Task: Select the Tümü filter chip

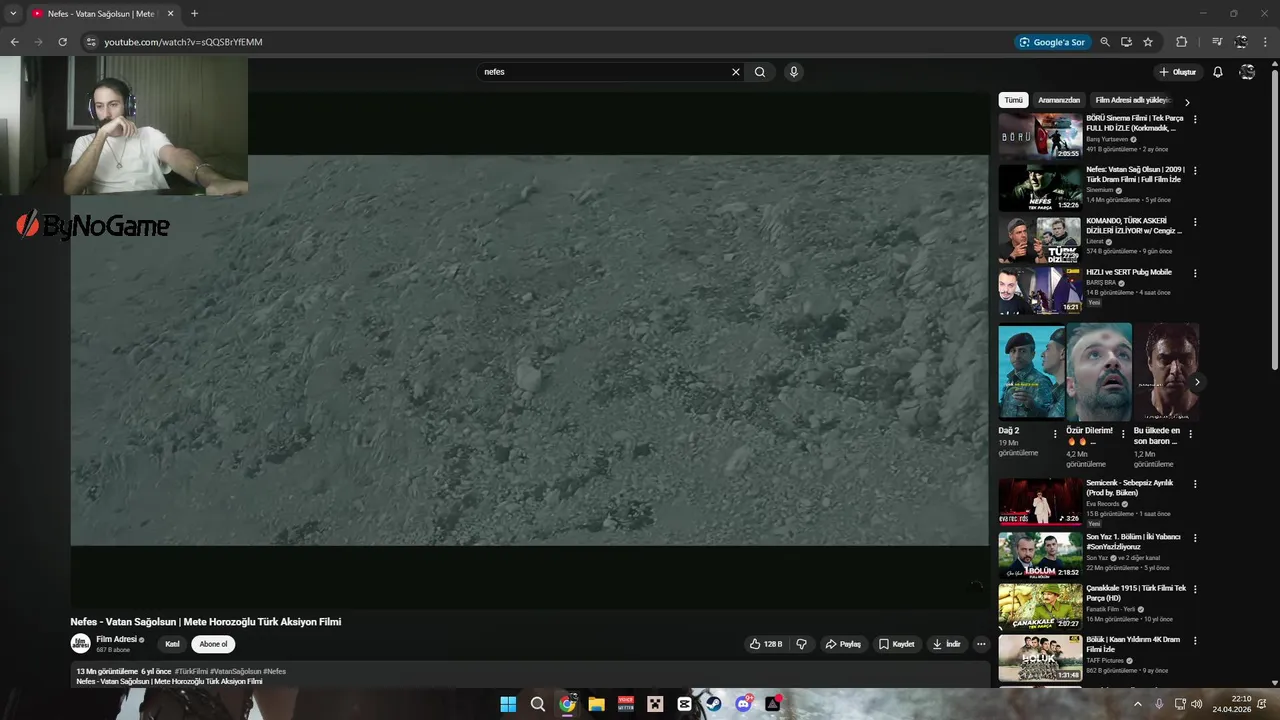Action: click(1014, 100)
